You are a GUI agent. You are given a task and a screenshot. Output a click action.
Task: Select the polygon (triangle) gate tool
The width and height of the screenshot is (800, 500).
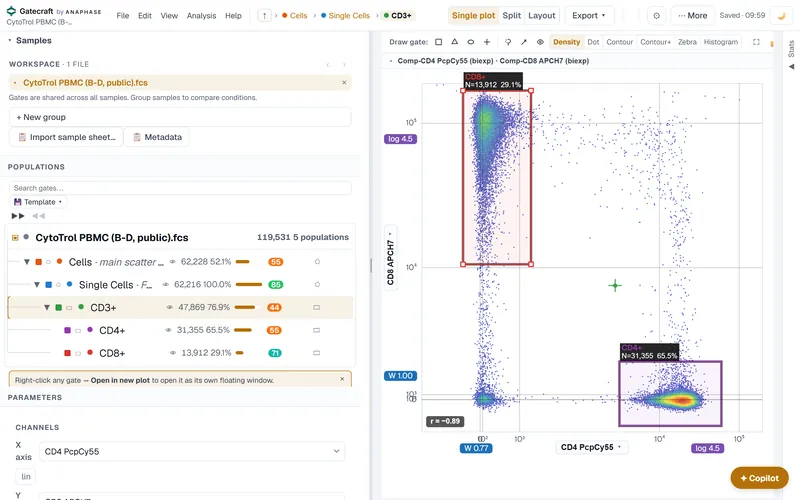tap(455, 42)
